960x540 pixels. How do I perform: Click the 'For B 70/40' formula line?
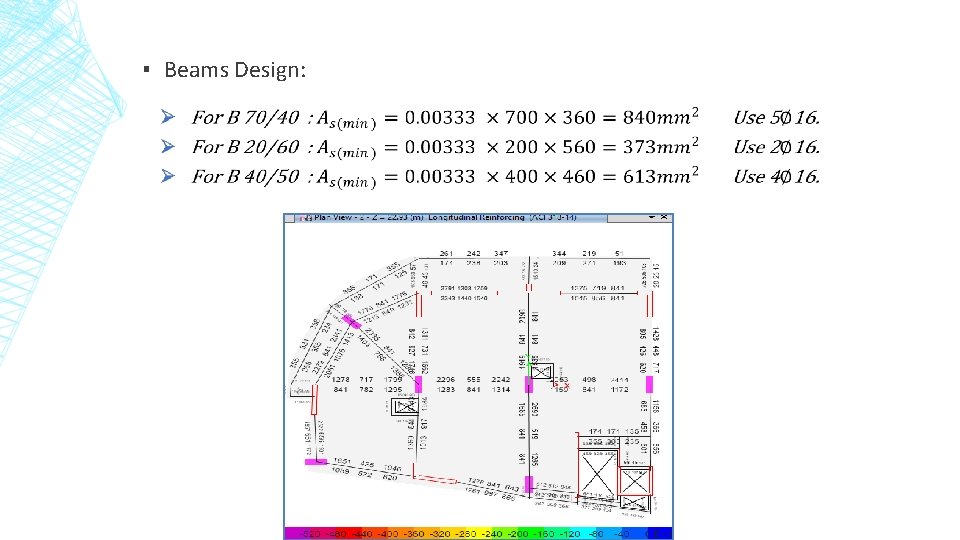445,117
